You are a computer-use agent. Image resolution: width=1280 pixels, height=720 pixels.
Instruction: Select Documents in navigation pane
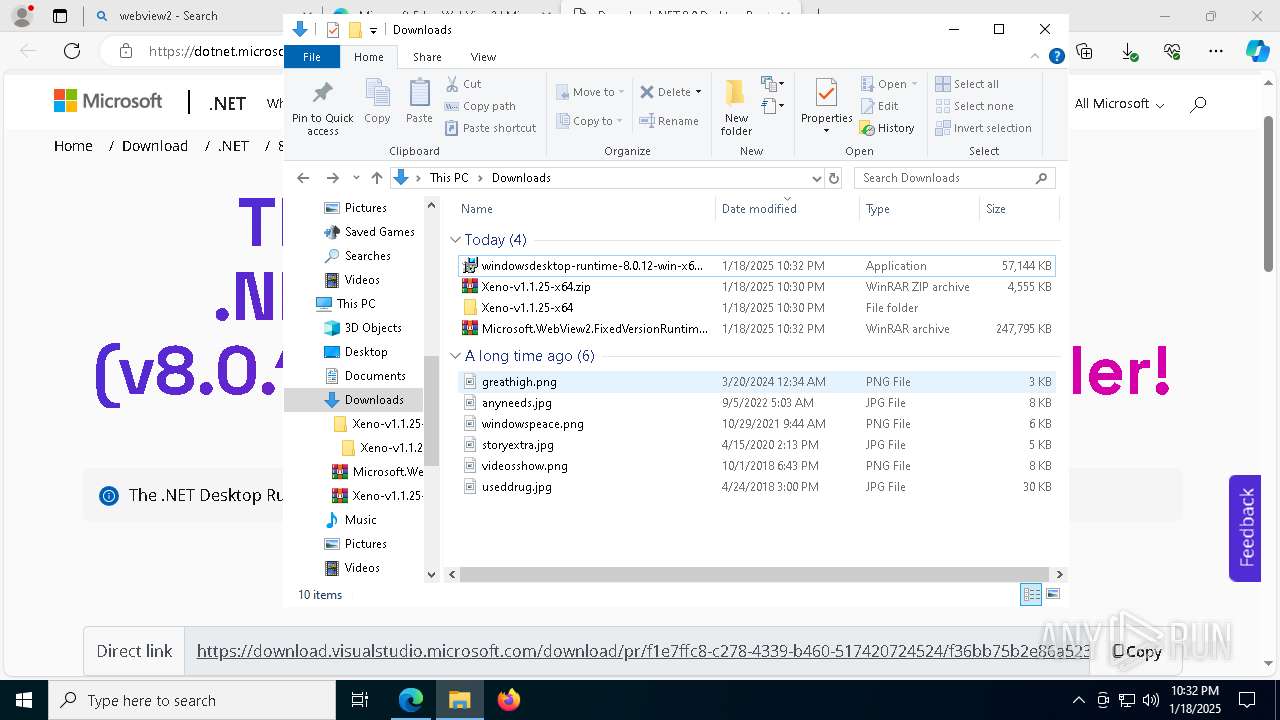coord(365,376)
